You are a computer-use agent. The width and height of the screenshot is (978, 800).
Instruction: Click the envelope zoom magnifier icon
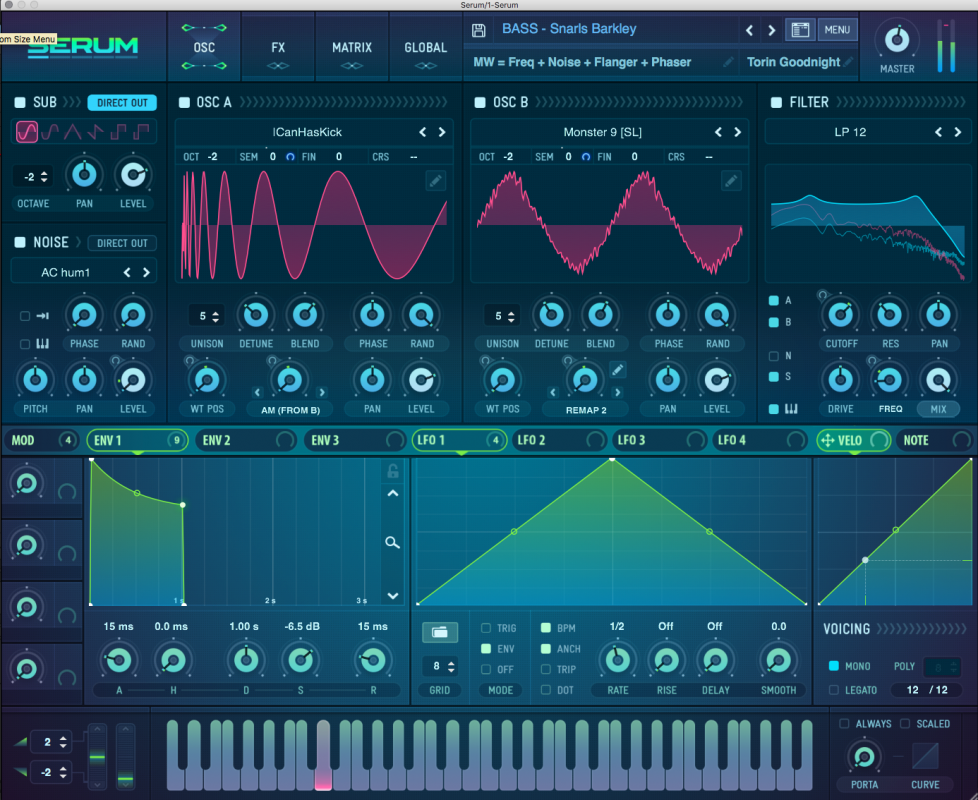coord(392,542)
